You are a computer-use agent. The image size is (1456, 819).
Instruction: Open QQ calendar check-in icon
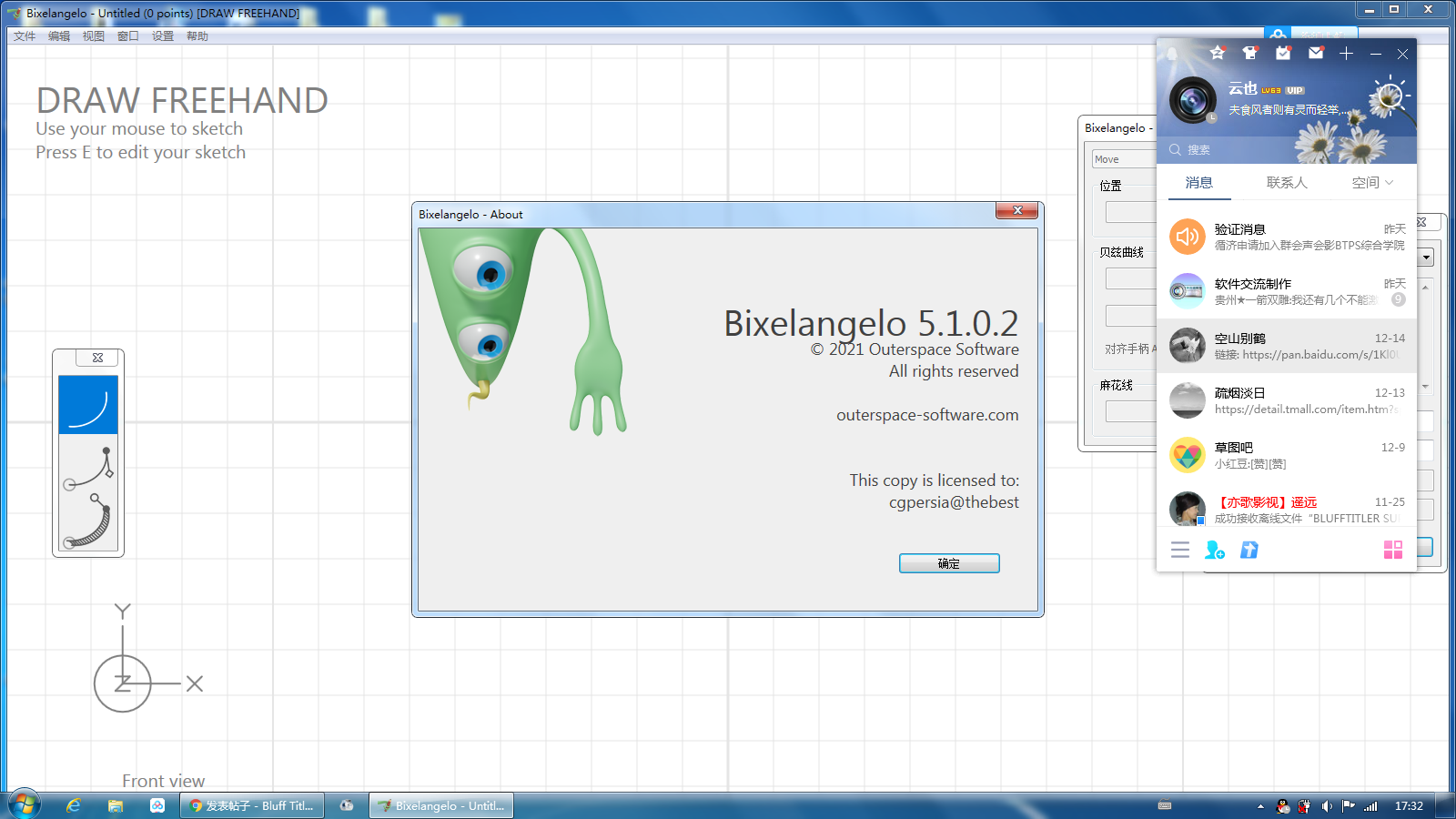point(1283,54)
